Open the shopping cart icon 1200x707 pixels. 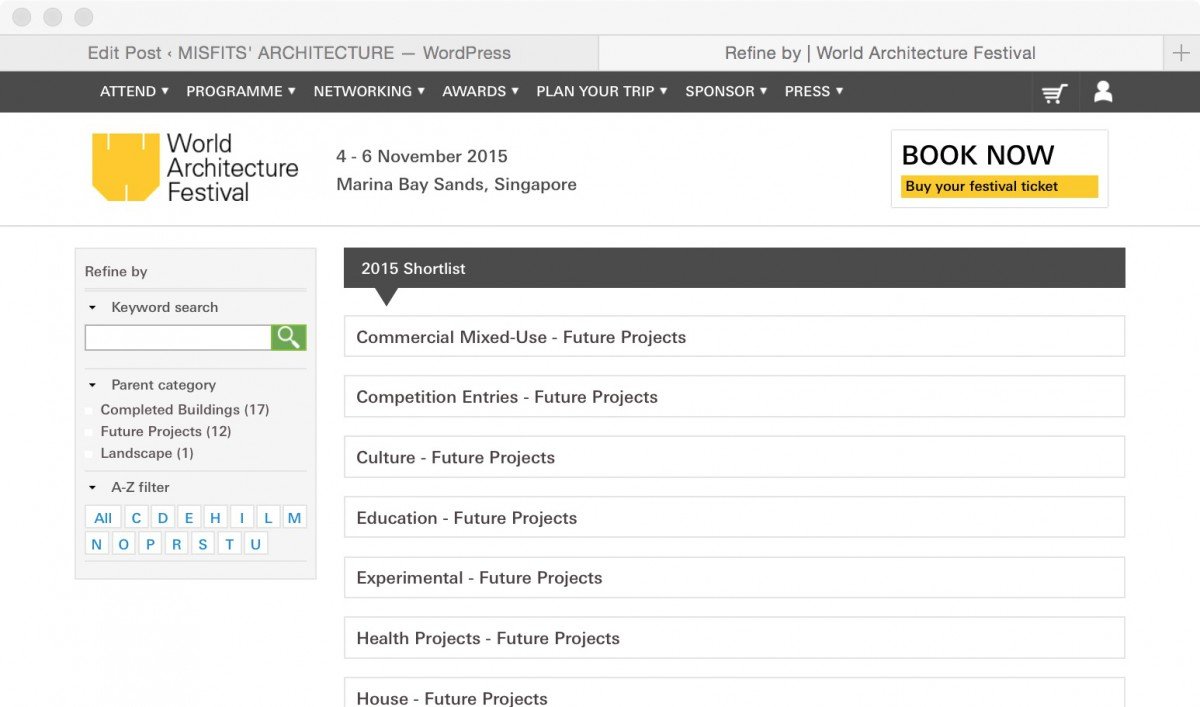1054,93
